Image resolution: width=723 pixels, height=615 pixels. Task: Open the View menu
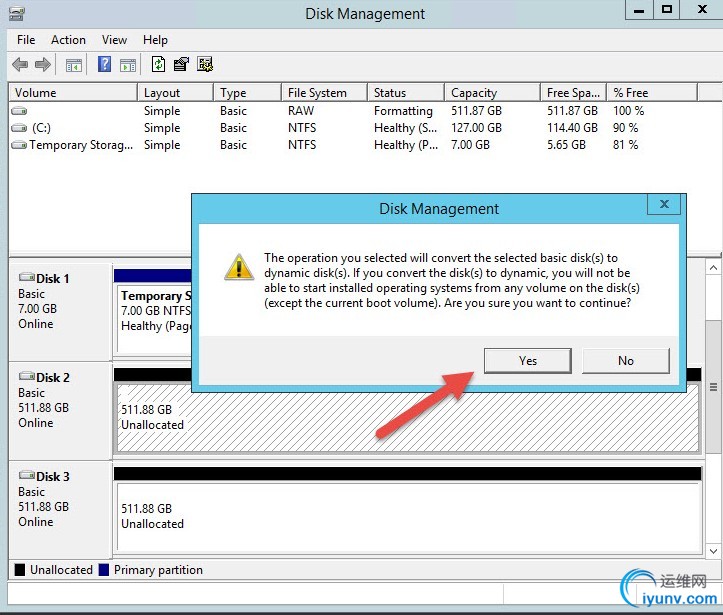tap(114, 40)
